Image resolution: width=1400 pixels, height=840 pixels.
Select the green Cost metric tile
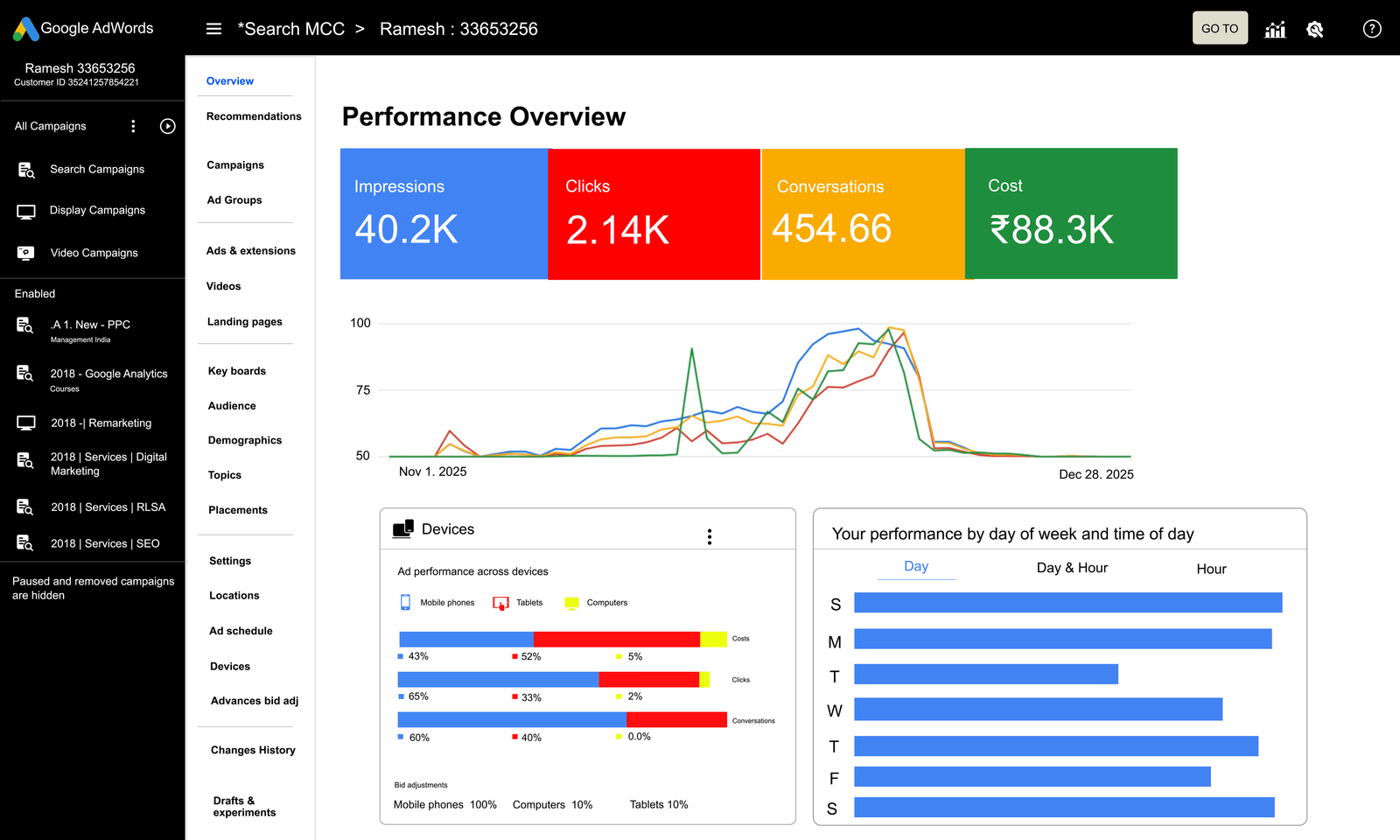[x=1071, y=213]
